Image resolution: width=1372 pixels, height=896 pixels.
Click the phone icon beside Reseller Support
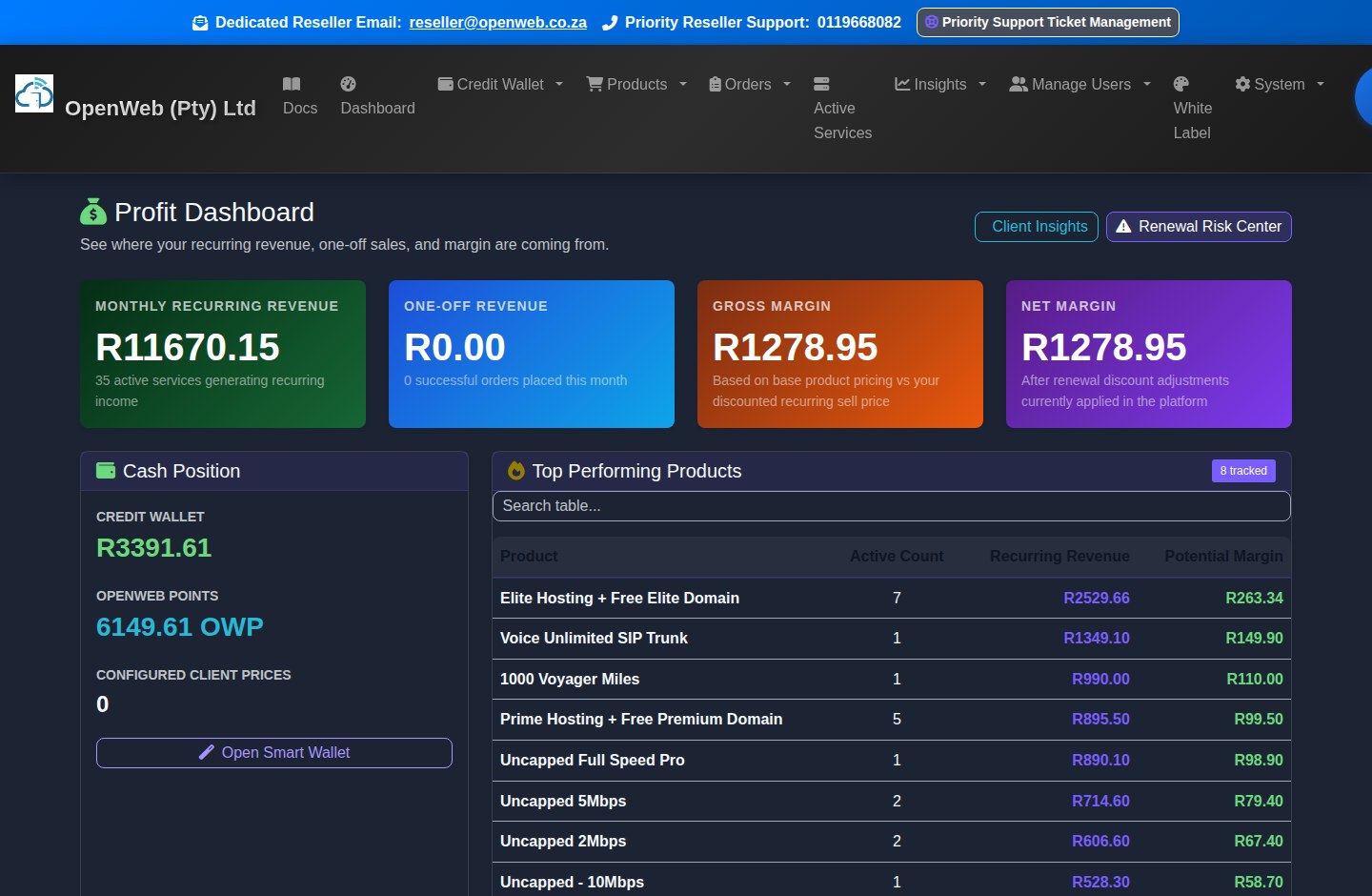pos(610,23)
